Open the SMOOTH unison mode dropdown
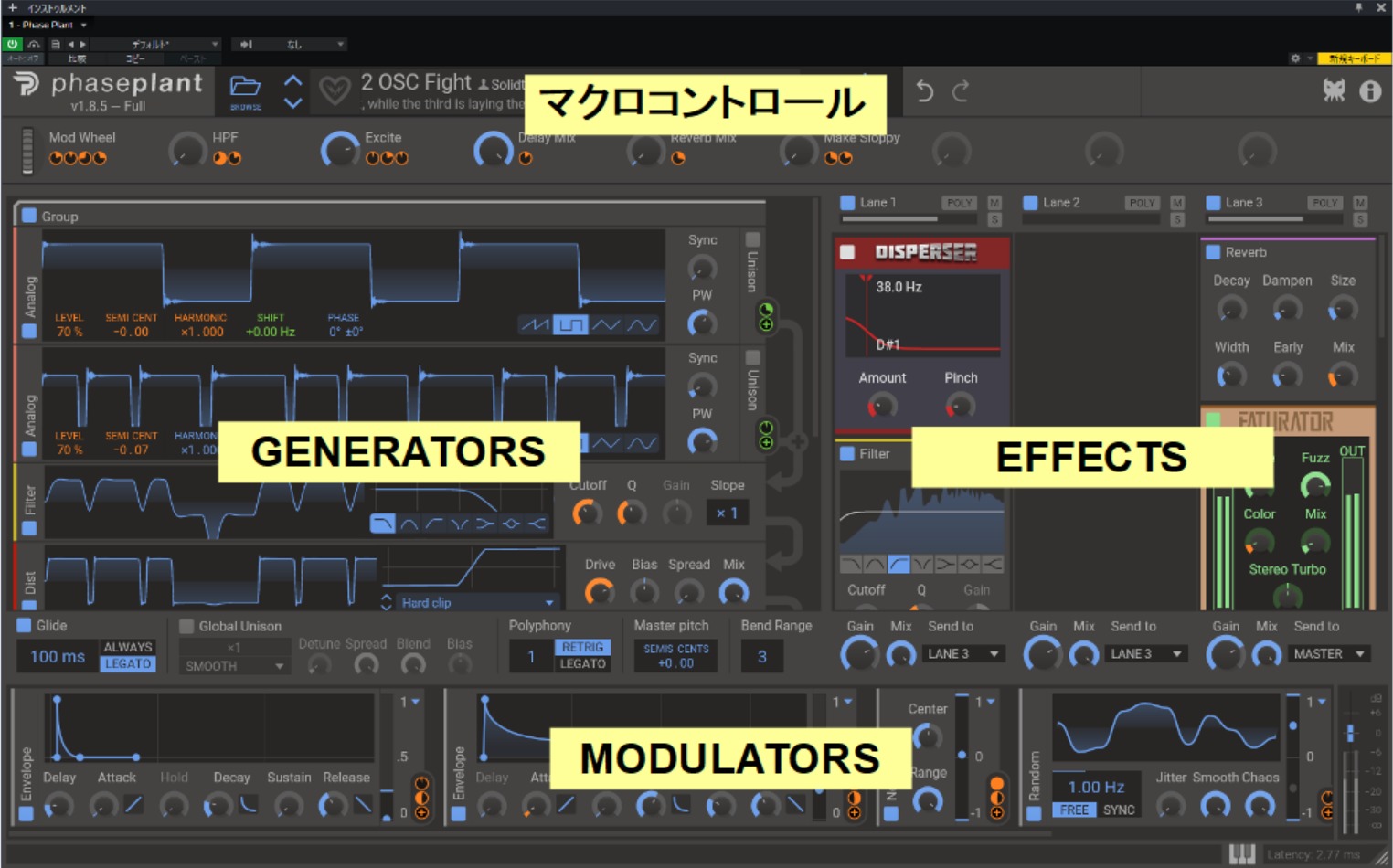This screenshot has height=868, width=1393. click(234, 666)
